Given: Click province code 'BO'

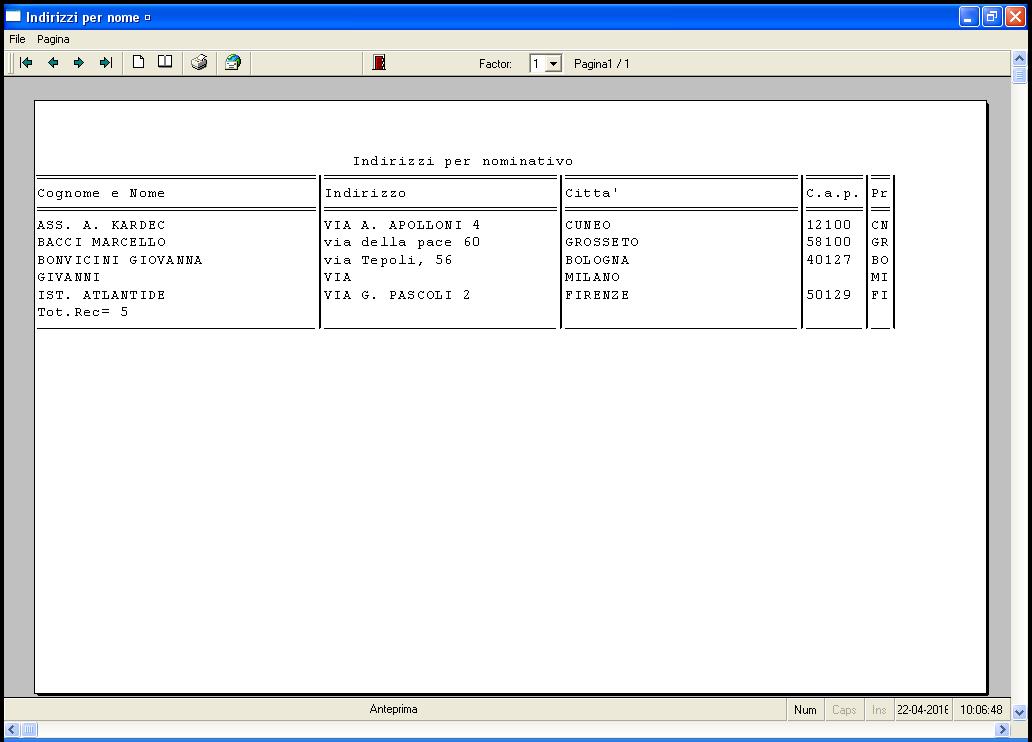Looking at the screenshot, I should tap(880, 260).
